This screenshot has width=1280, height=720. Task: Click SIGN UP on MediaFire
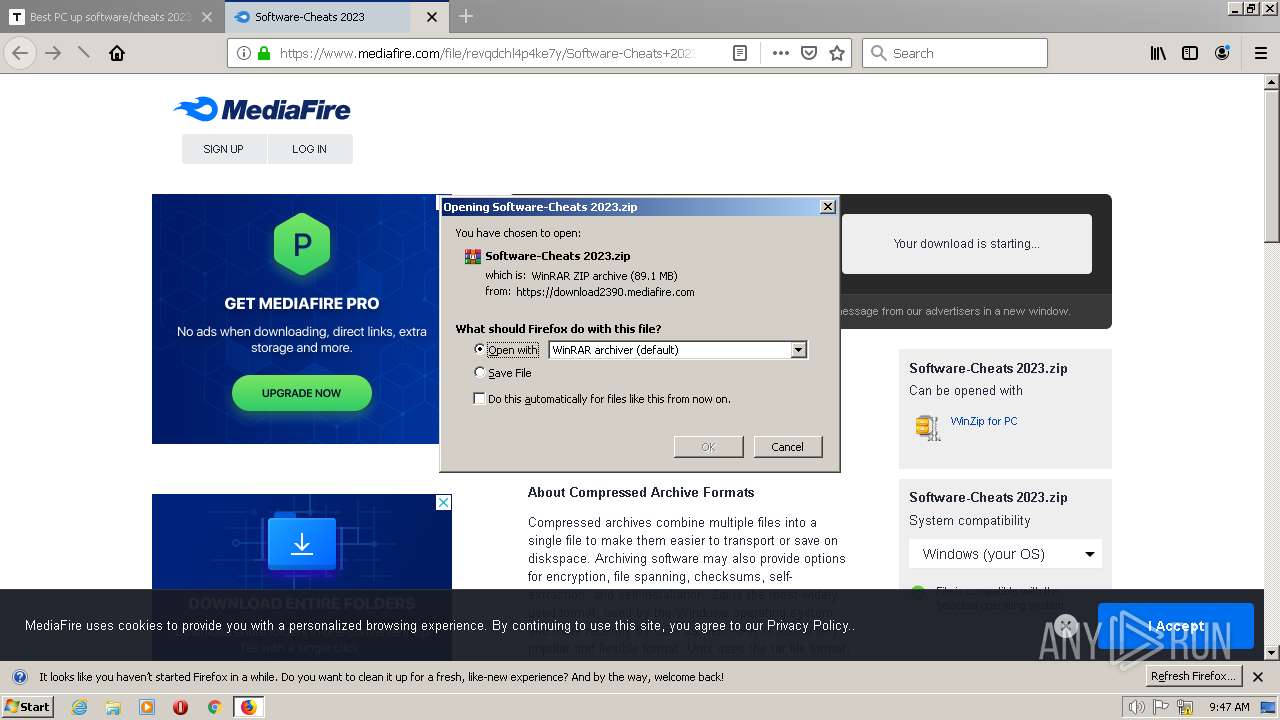[x=223, y=149]
